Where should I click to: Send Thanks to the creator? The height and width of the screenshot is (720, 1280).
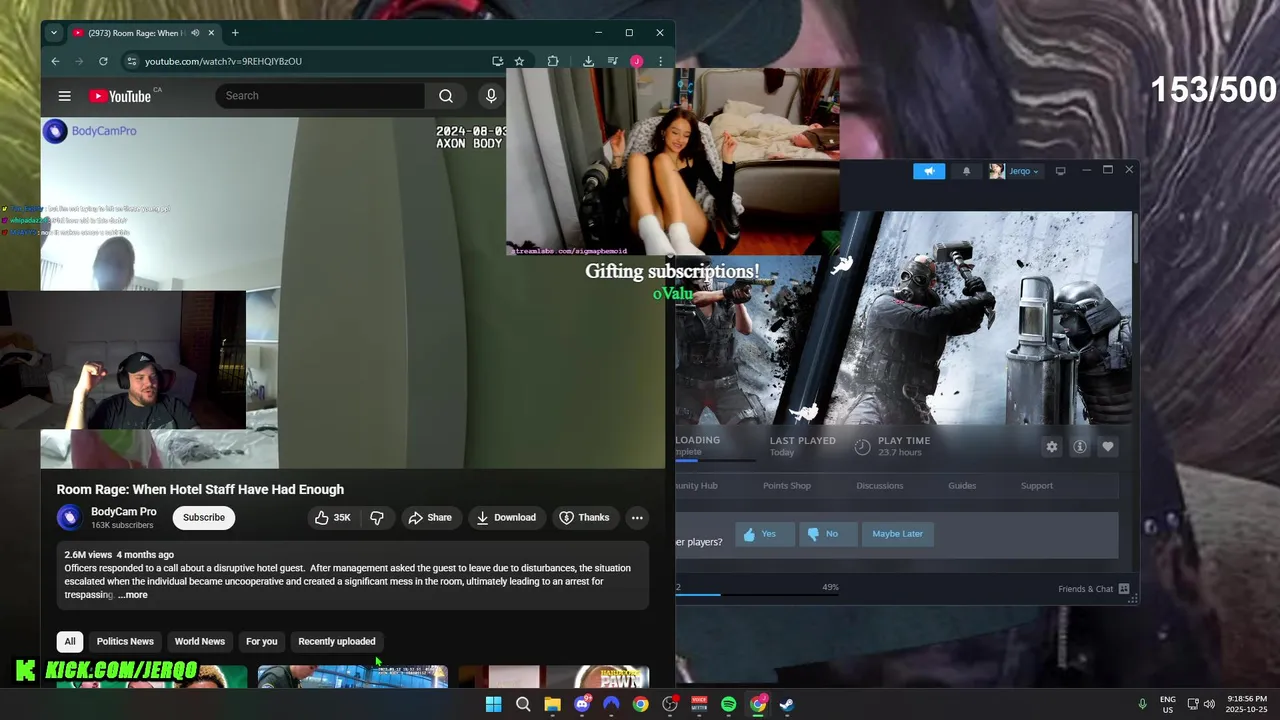coord(584,517)
